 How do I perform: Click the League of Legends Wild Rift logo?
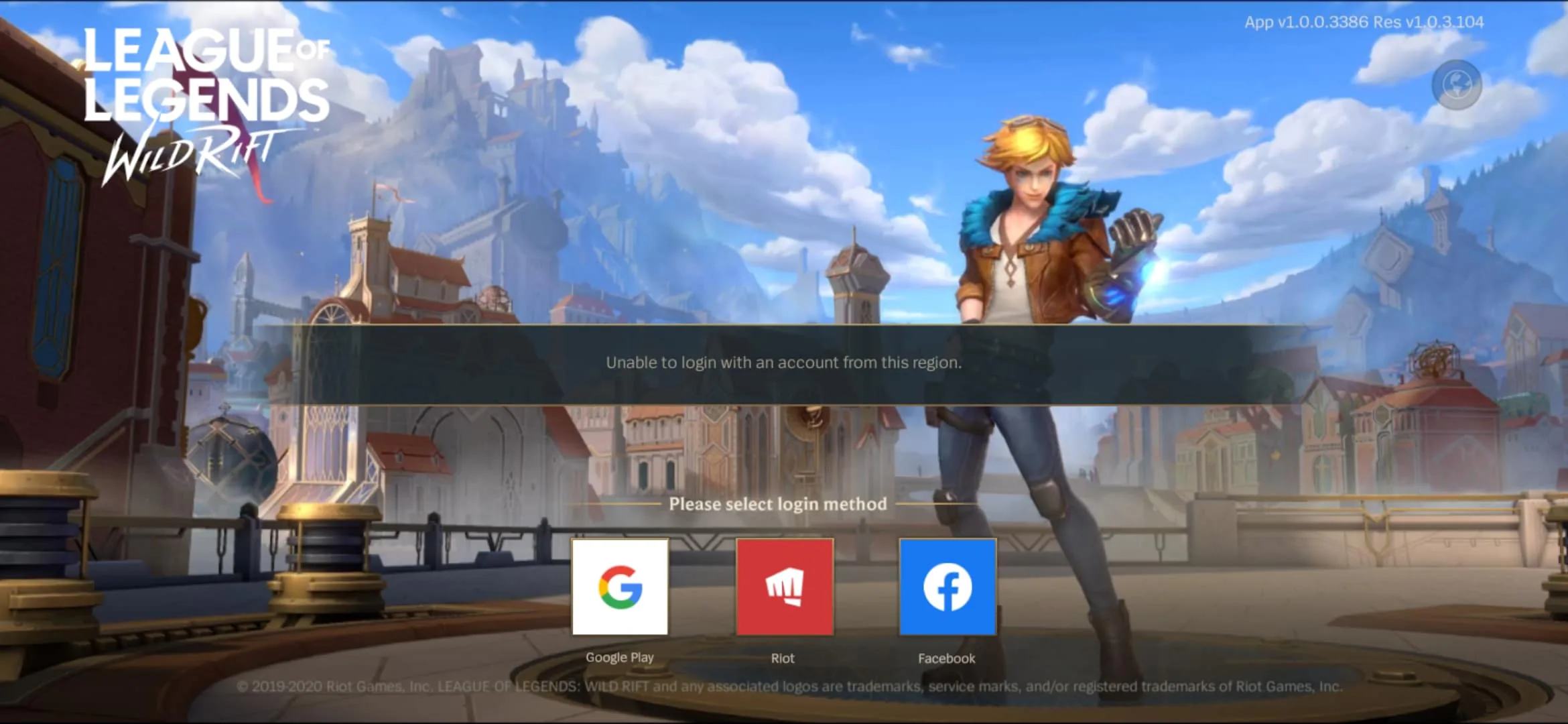(206, 107)
